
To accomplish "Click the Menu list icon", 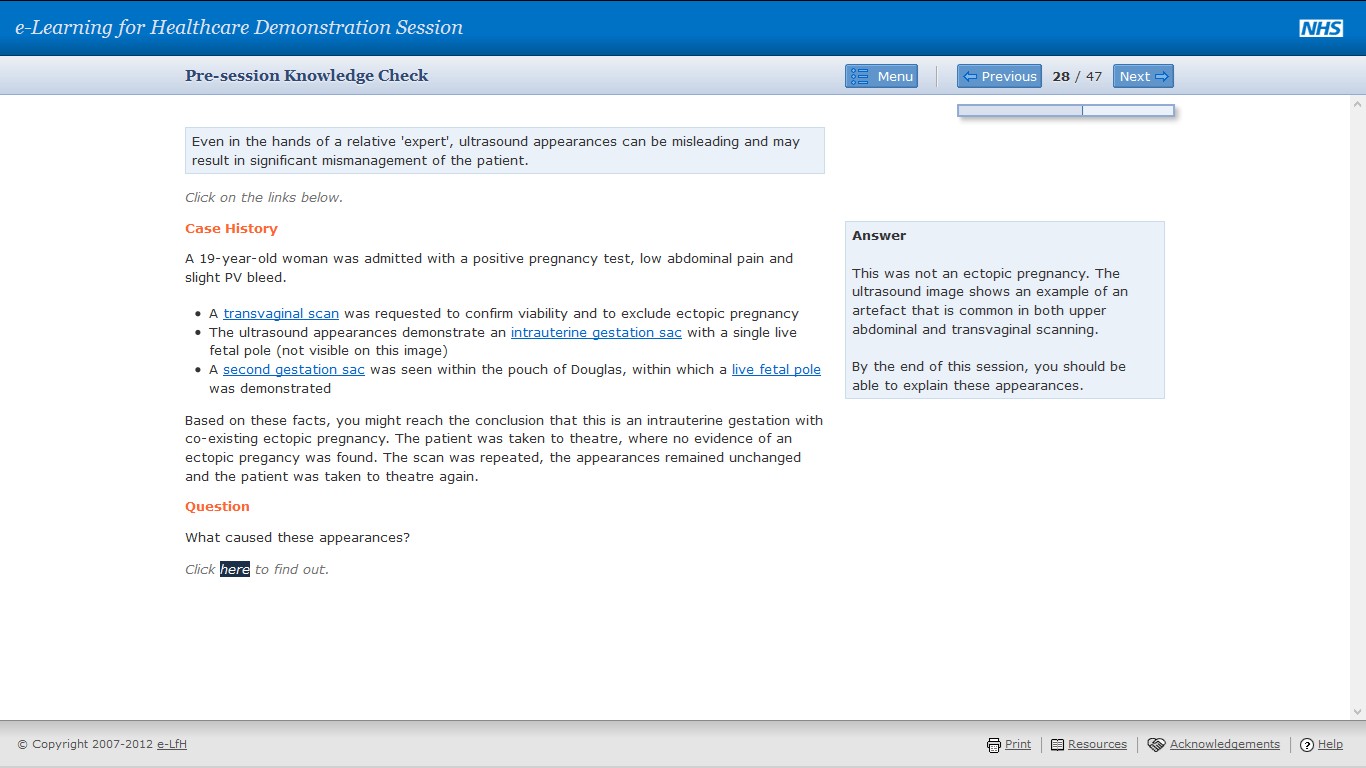I will click(857, 76).
